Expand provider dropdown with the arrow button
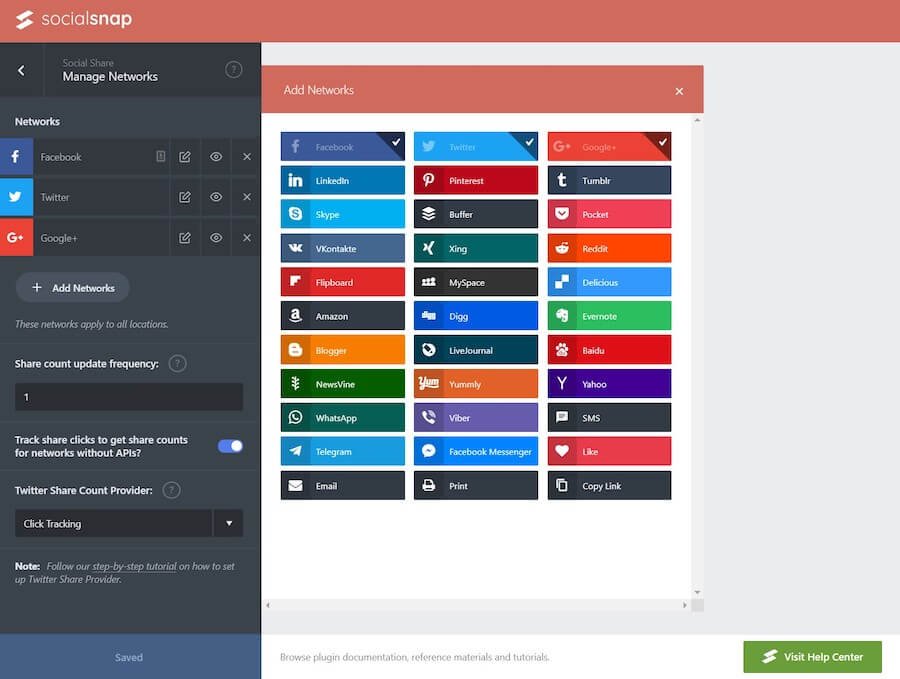This screenshot has height=679, width=900. click(x=228, y=523)
